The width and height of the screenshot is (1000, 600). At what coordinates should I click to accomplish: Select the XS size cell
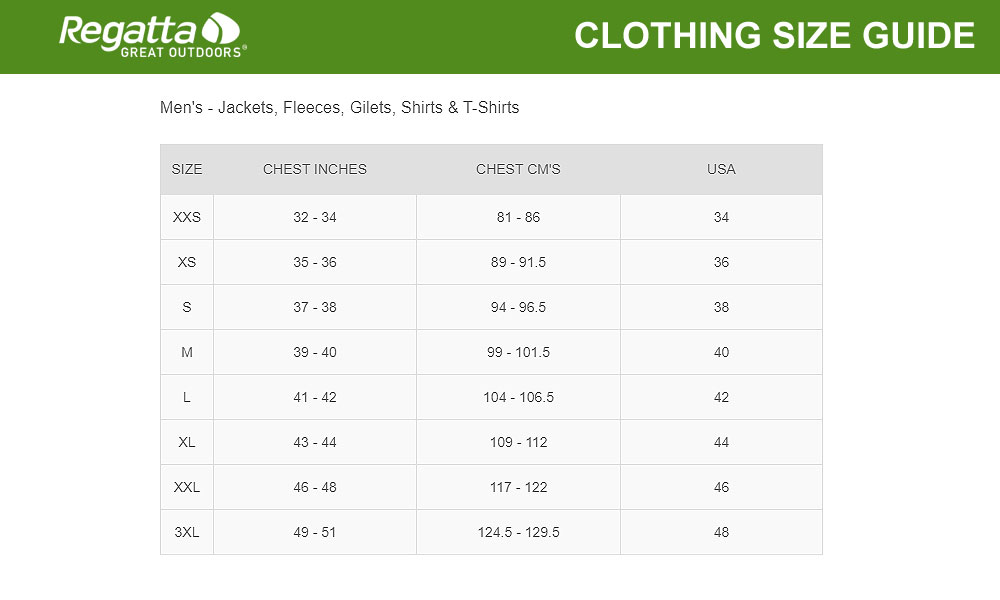coord(187,262)
